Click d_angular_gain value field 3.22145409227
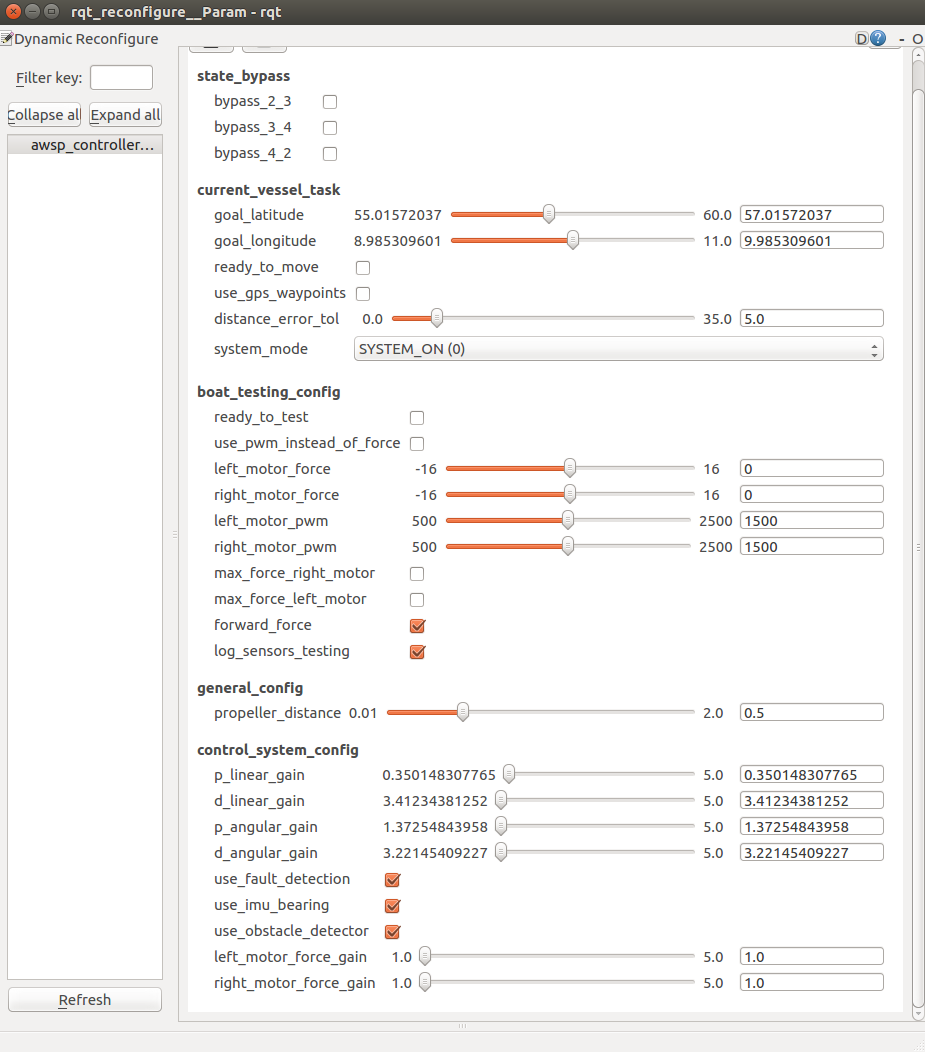The width and height of the screenshot is (925, 1052). tap(812, 853)
